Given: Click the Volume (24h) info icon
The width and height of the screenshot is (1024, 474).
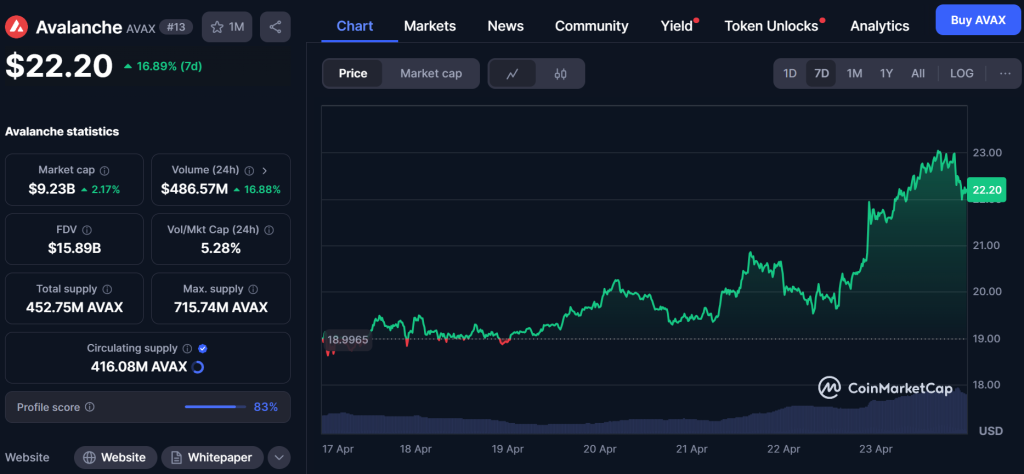Looking at the screenshot, I should [249, 170].
